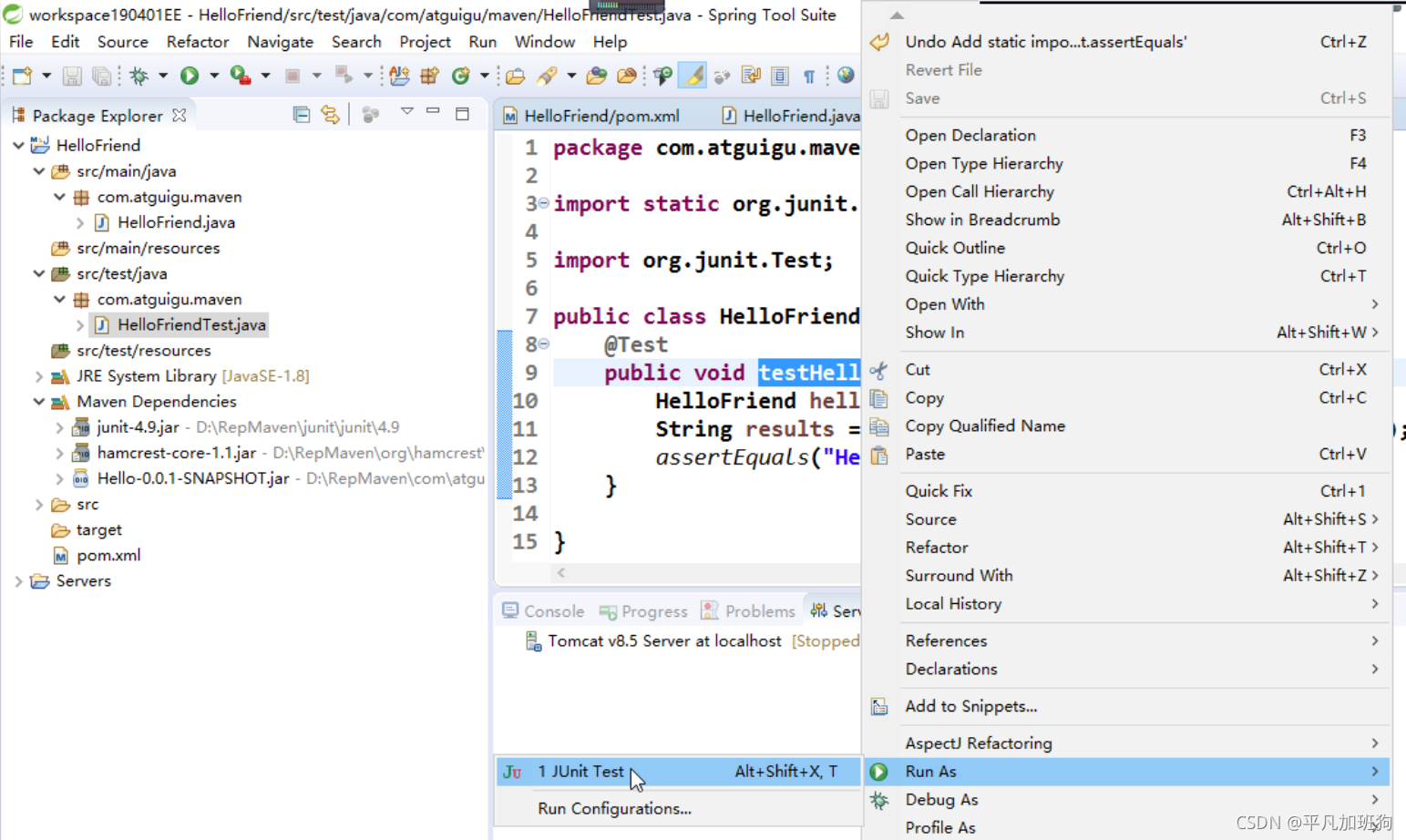Open the Project menu
This screenshot has height=840, width=1406.
click(x=425, y=42)
